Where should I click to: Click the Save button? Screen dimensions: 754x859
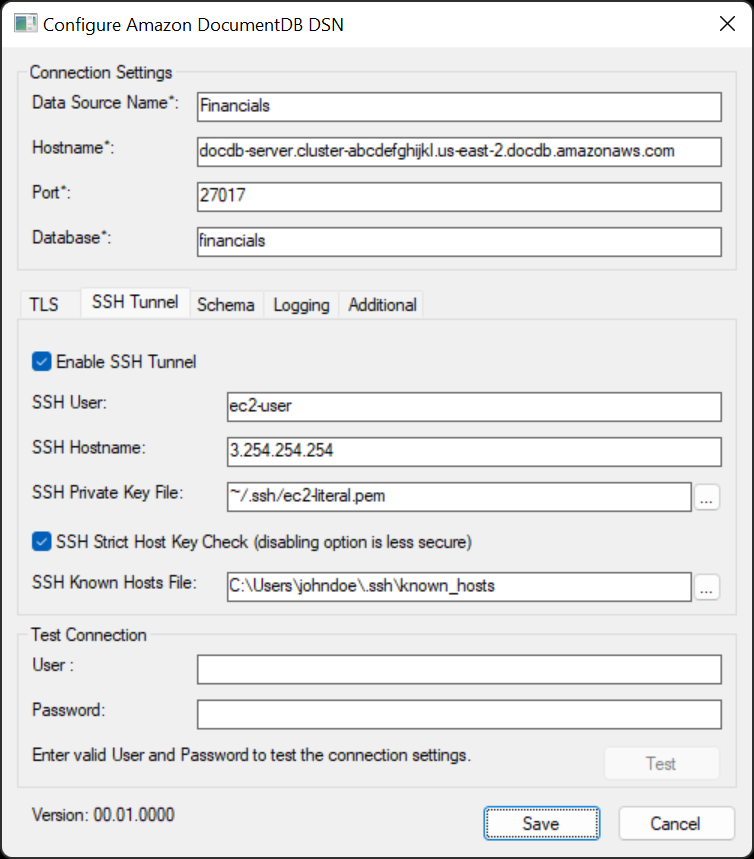(541, 823)
